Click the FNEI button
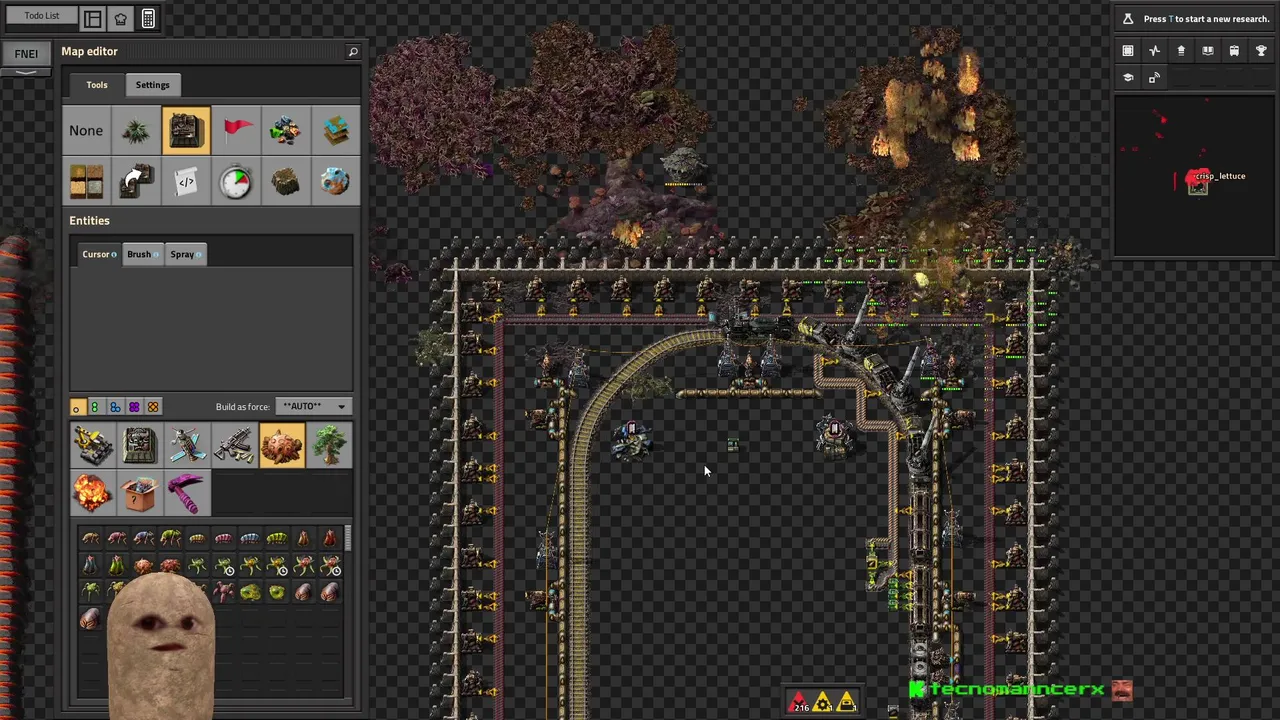Screen dimensions: 1280x720 [x=26, y=54]
